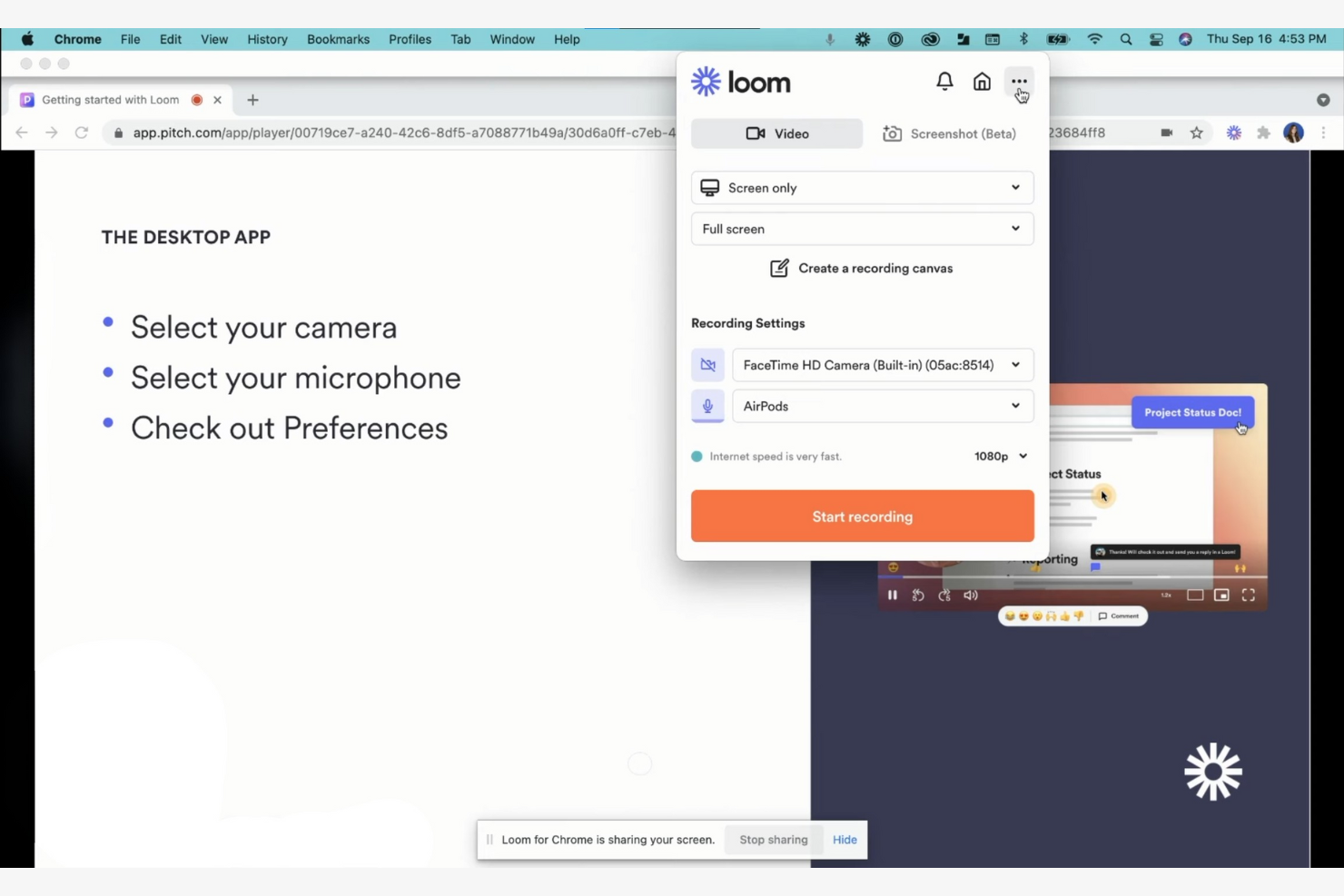The image size is (1344, 896).
Task: Click Loom icon in macOS menu bar
Action: pos(862,39)
